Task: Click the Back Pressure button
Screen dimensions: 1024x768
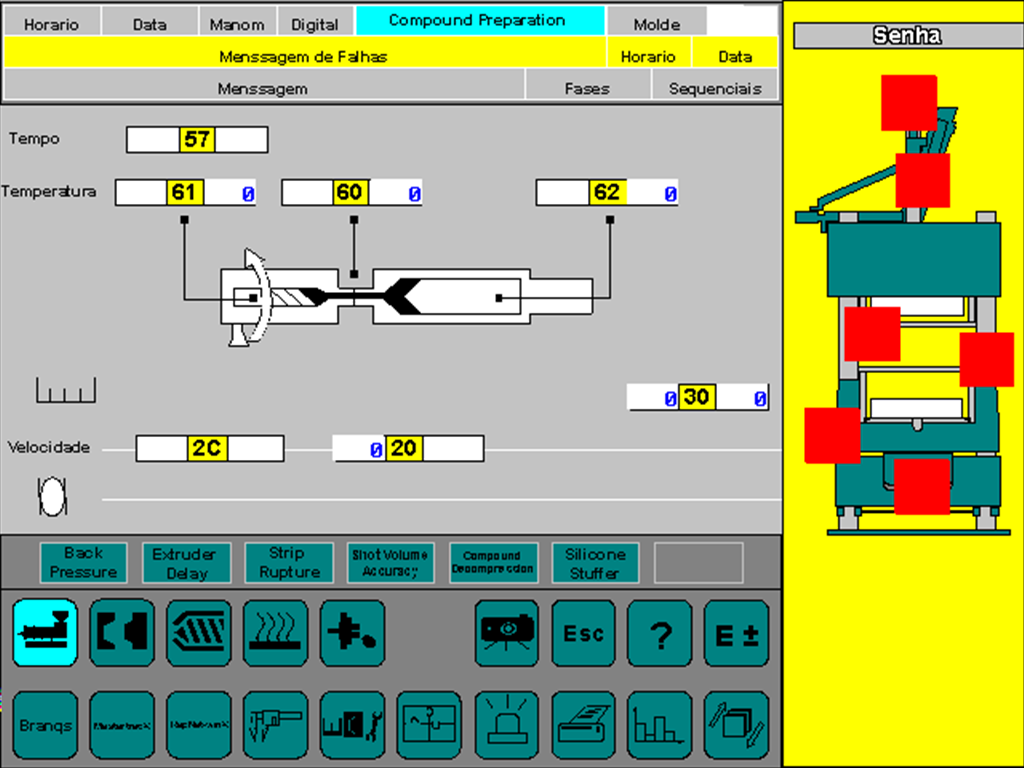Action: coord(83,563)
